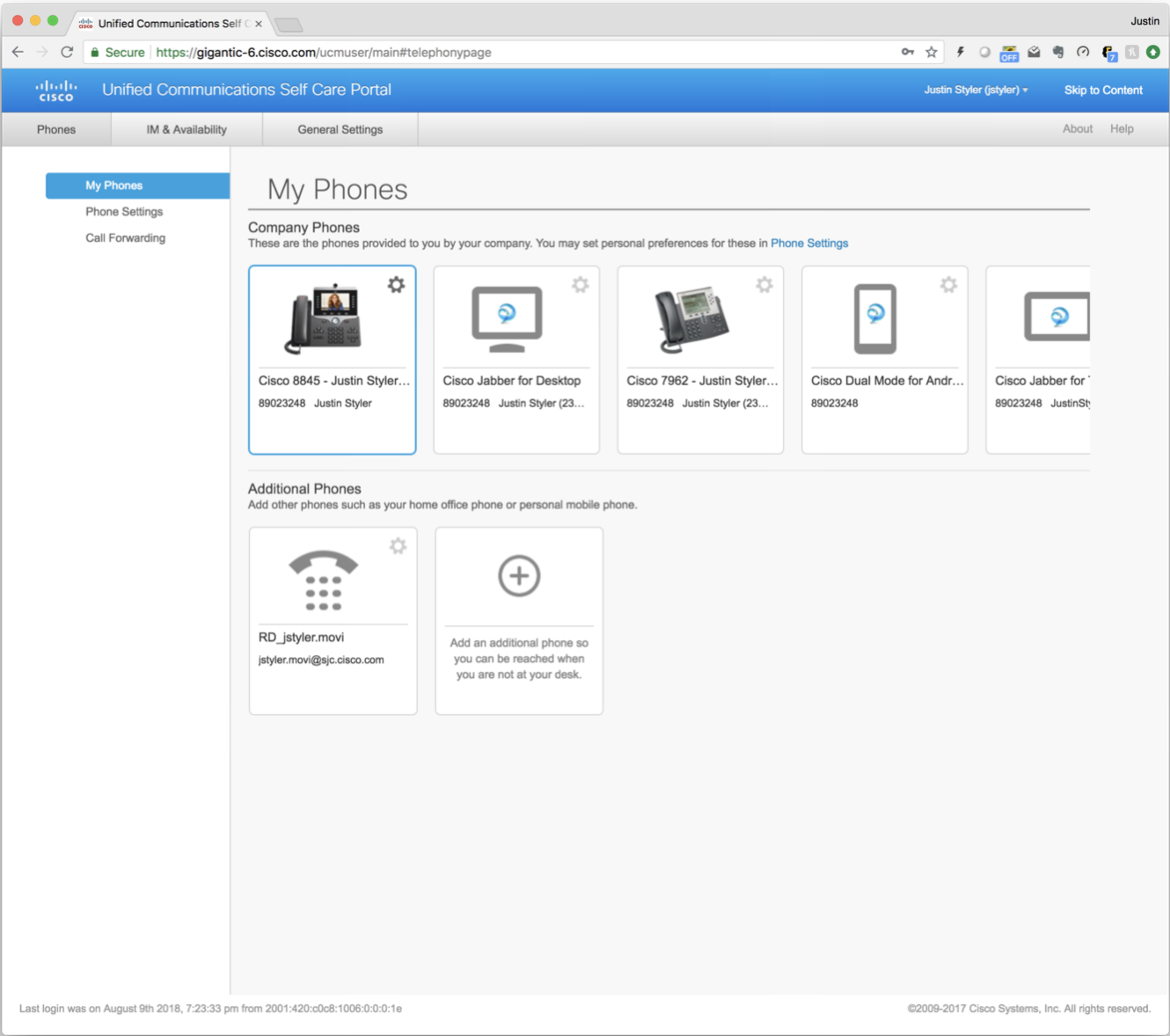The image size is (1170, 1036).
Task: Open gear settings for Cisco 7962 phone
Action: click(764, 285)
